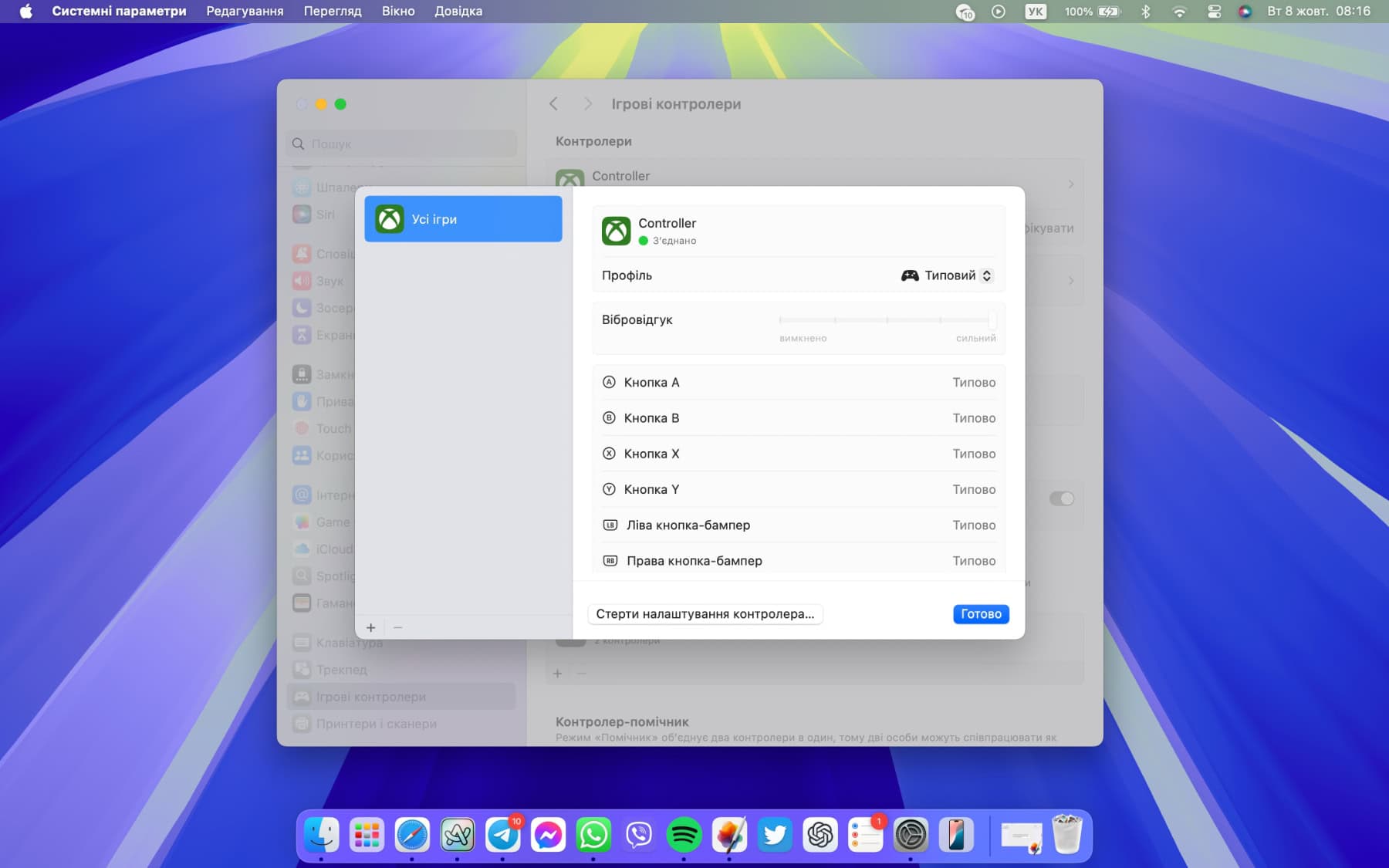Screen dimensions: 1389x868
Task: Toggle the switch in the background settings window
Action: pyautogui.click(x=1062, y=498)
